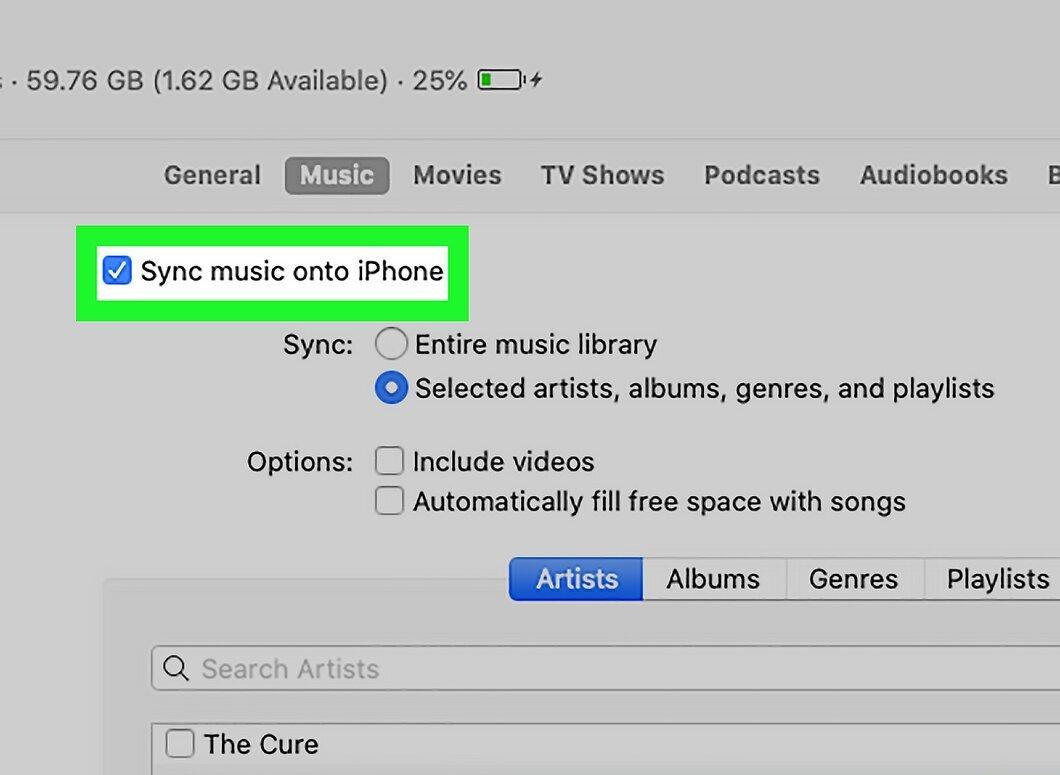Show the Albums list

pos(714,579)
